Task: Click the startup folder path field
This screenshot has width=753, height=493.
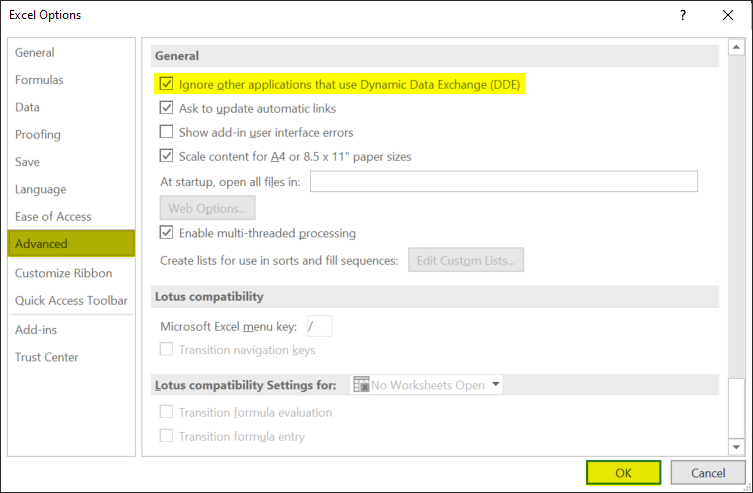Action: coord(504,181)
